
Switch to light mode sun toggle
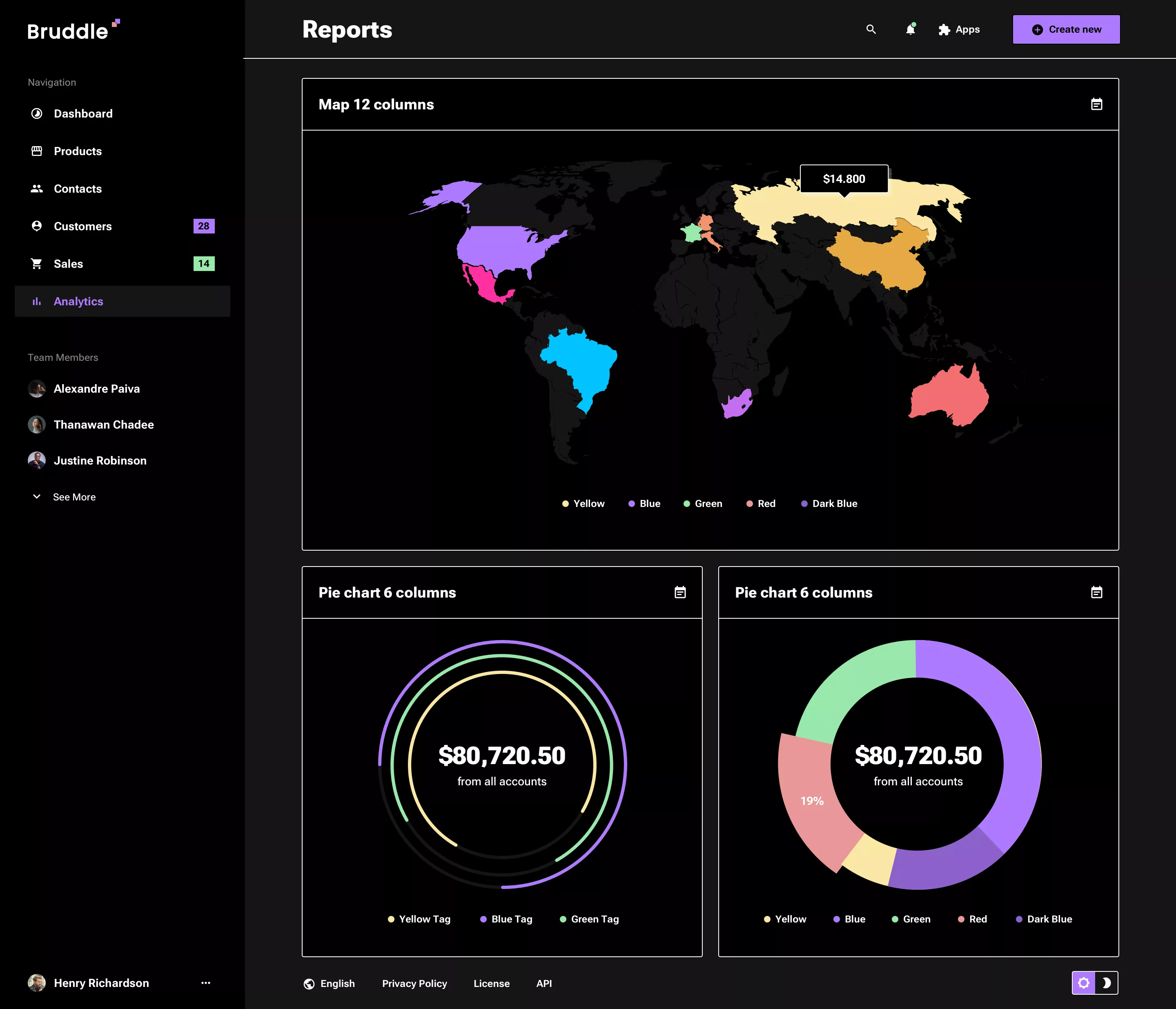tap(1083, 983)
